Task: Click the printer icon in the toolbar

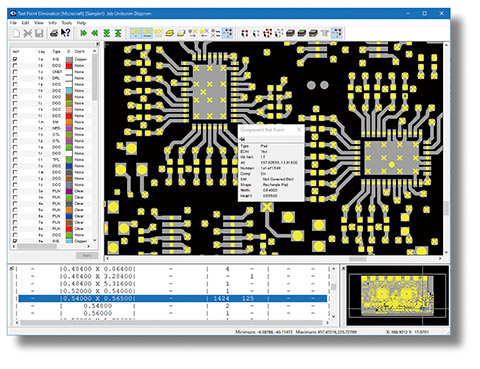Action: point(54,33)
